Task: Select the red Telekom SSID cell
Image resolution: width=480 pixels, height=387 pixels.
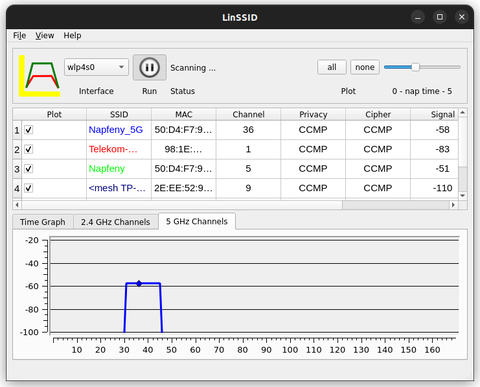Action: [x=119, y=149]
